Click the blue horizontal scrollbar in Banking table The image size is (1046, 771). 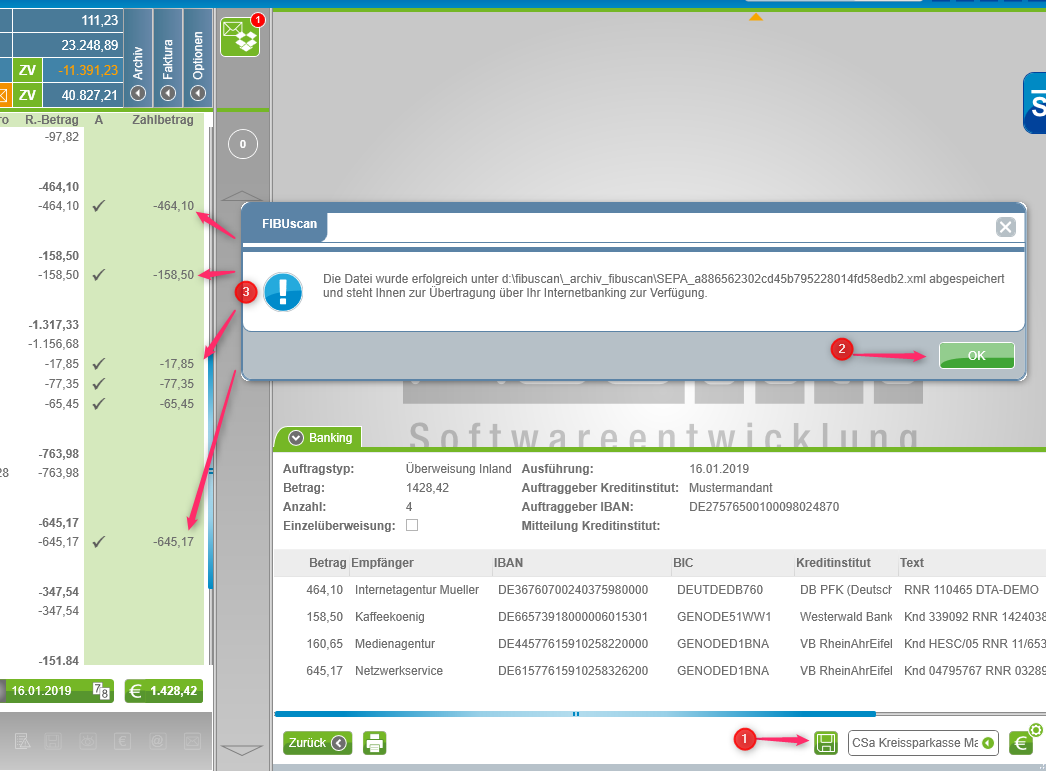click(574, 714)
